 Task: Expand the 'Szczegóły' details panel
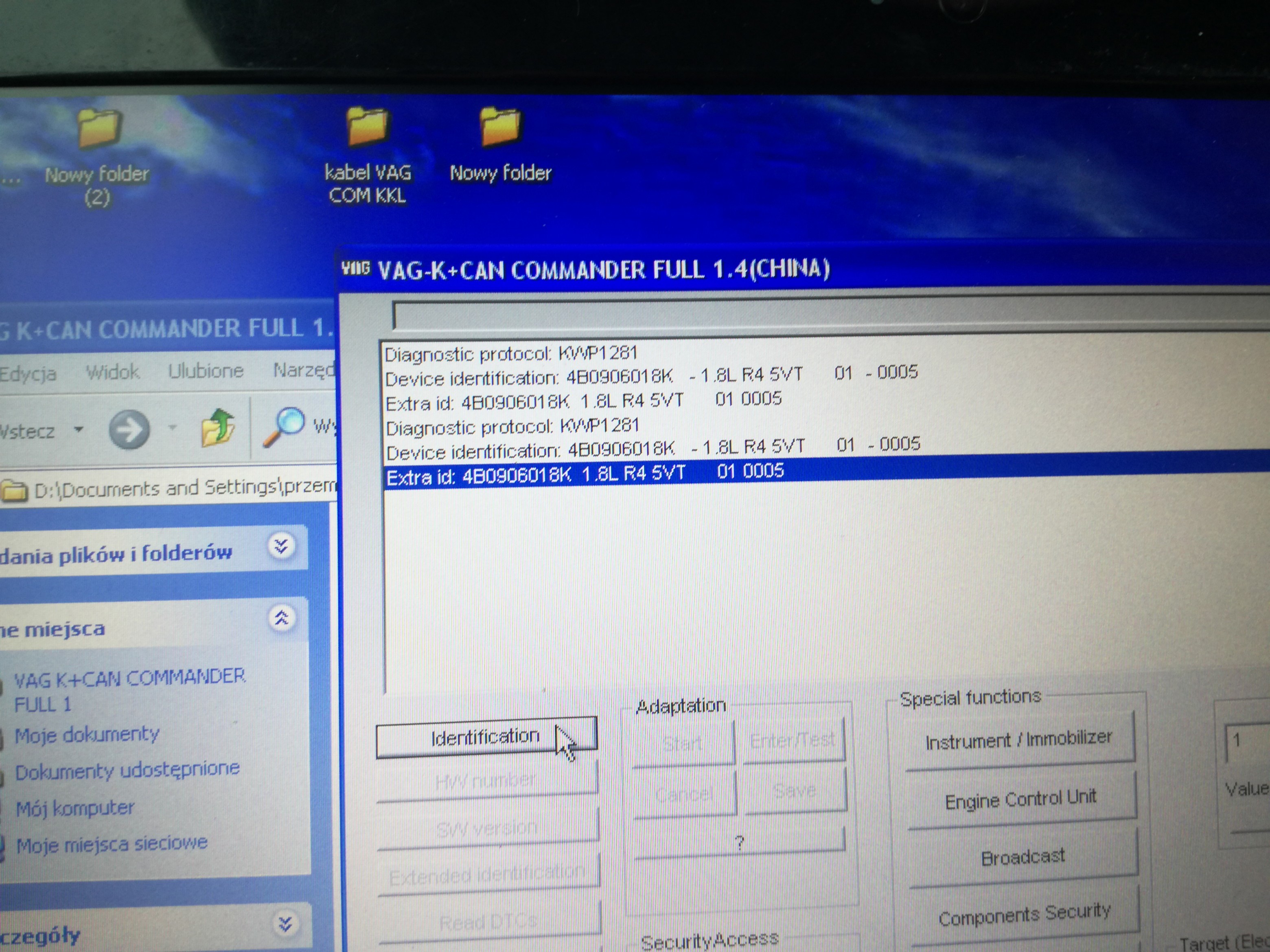coord(285,924)
